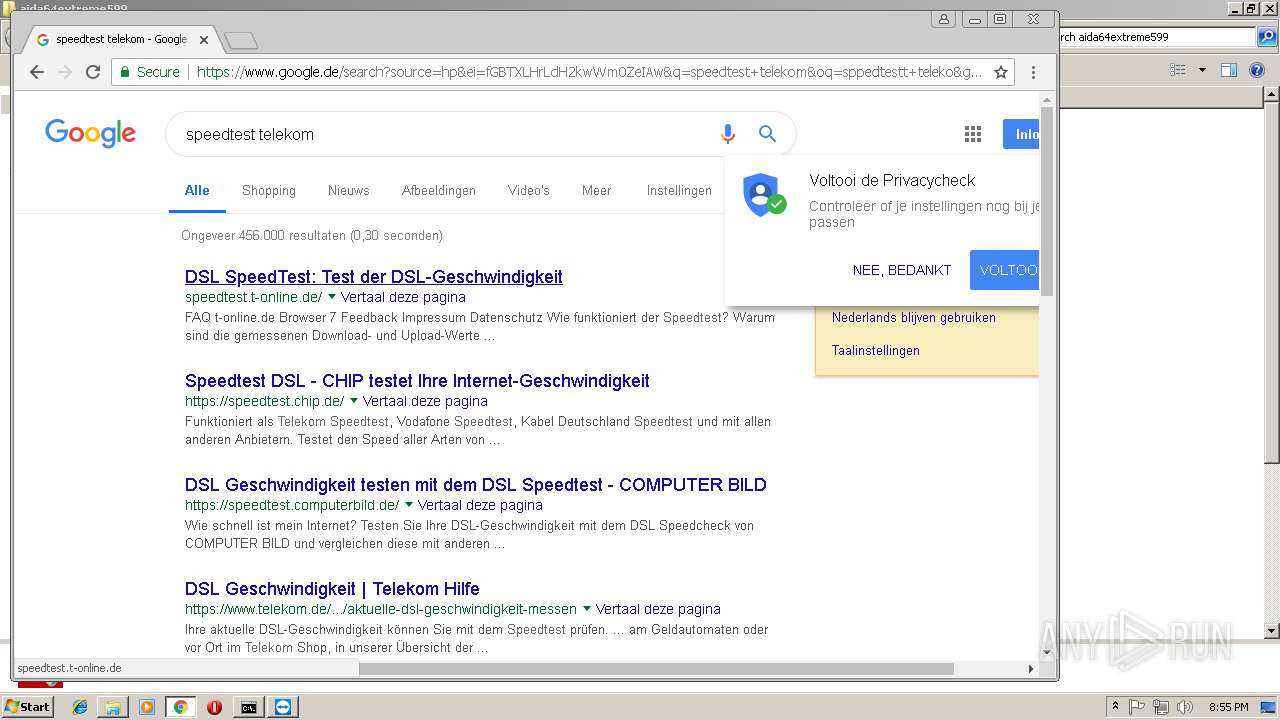Select the 'speedtest telekom' browser tab
Image resolution: width=1280 pixels, height=720 pixels.
pyautogui.click(x=120, y=40)
